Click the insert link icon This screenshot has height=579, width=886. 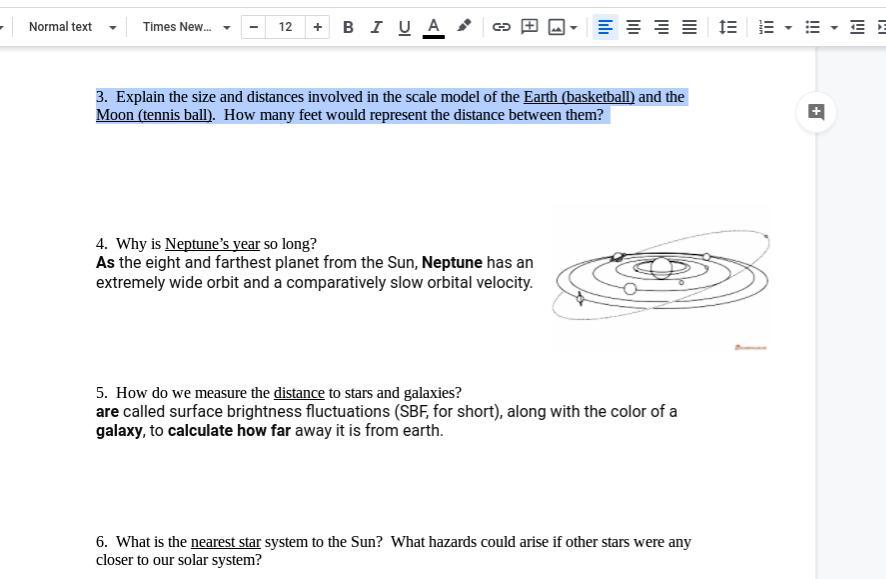[x=501, y=27]
